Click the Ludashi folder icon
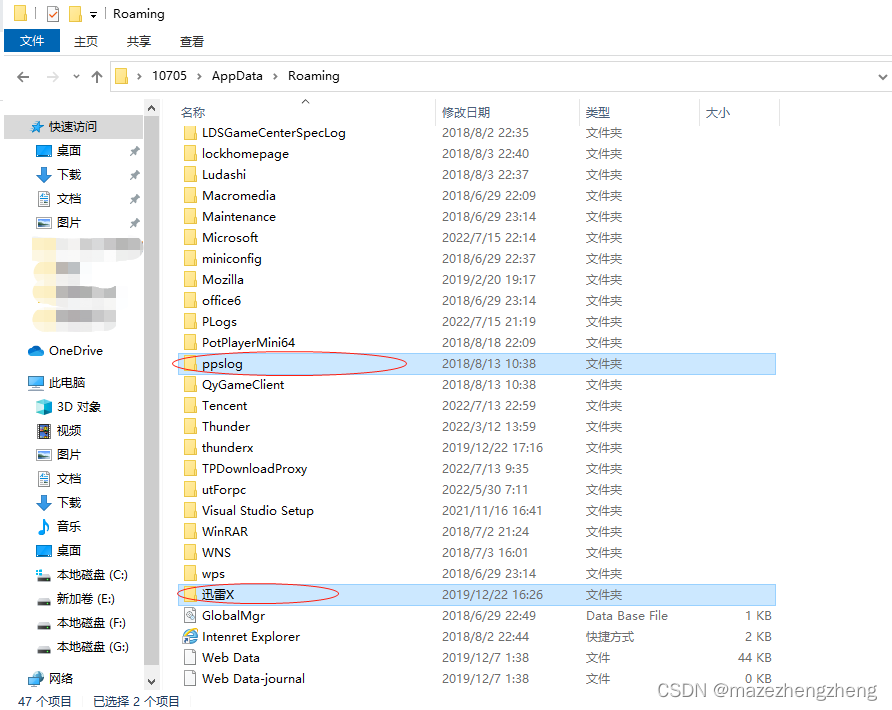 191,175
